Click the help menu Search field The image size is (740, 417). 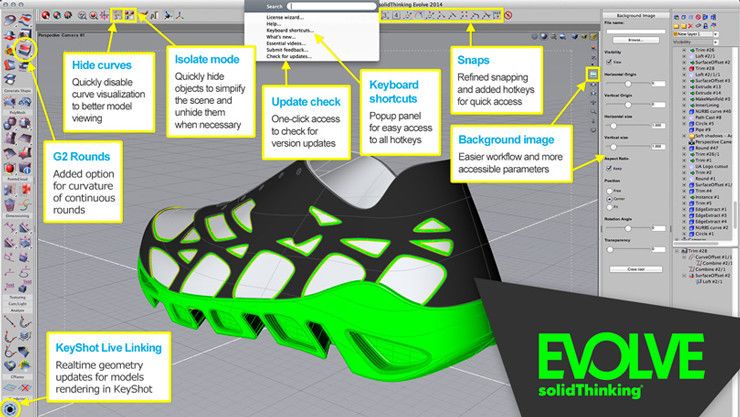pyautogui.click(x=332, y=7)
